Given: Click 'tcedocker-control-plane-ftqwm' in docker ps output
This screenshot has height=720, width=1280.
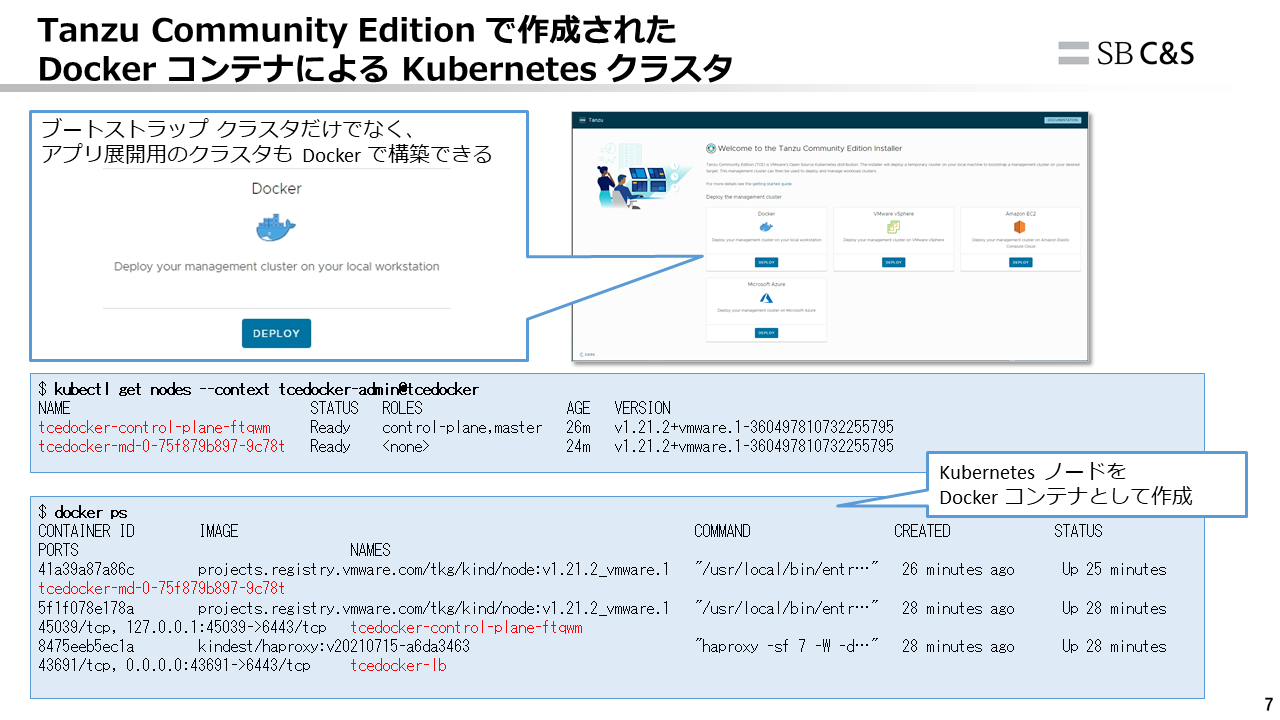Looking at the screenshot, I should coord(466,627).
